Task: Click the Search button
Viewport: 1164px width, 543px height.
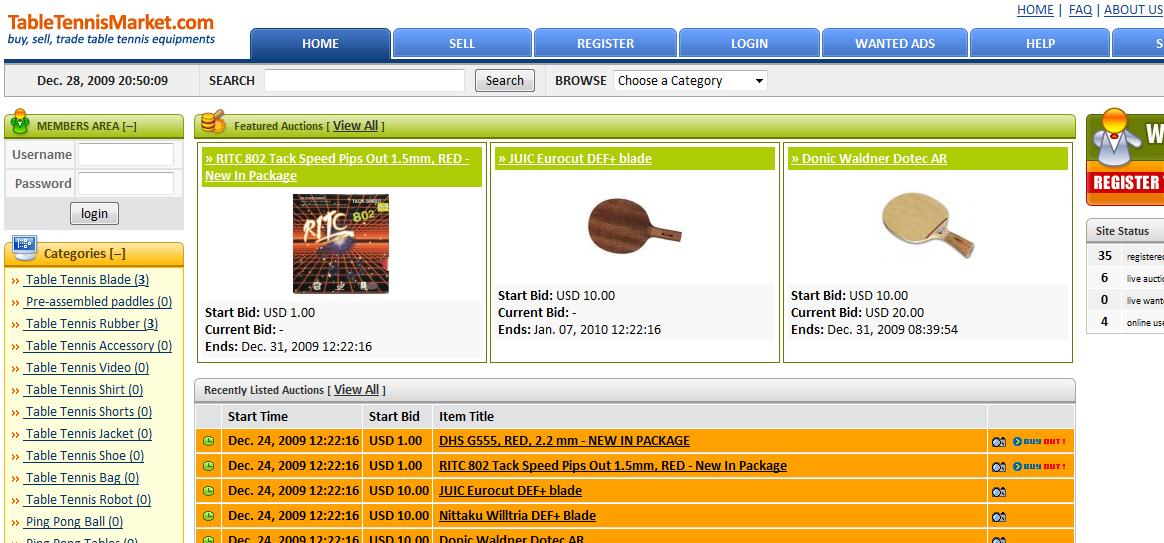Action: point(505,81)
